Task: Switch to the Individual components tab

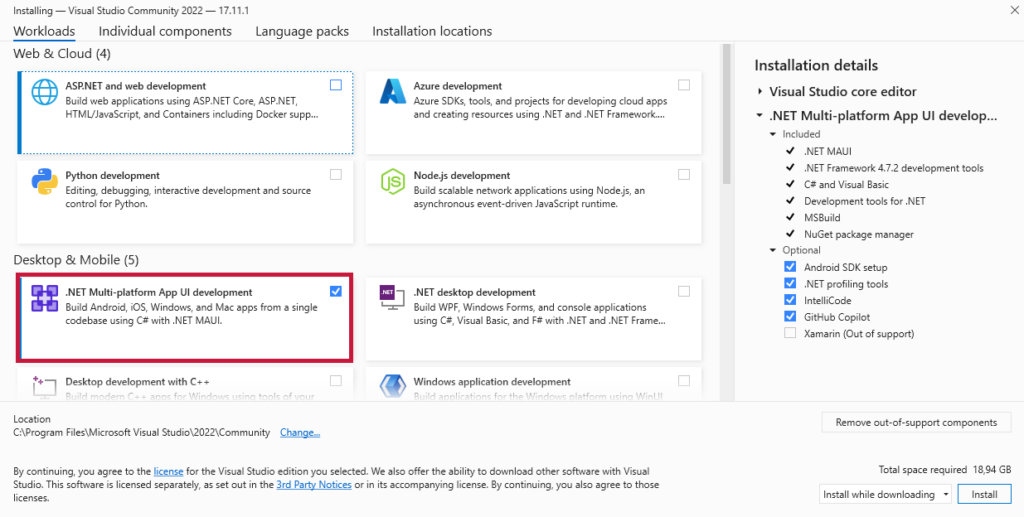Action: tap(165, 31)
